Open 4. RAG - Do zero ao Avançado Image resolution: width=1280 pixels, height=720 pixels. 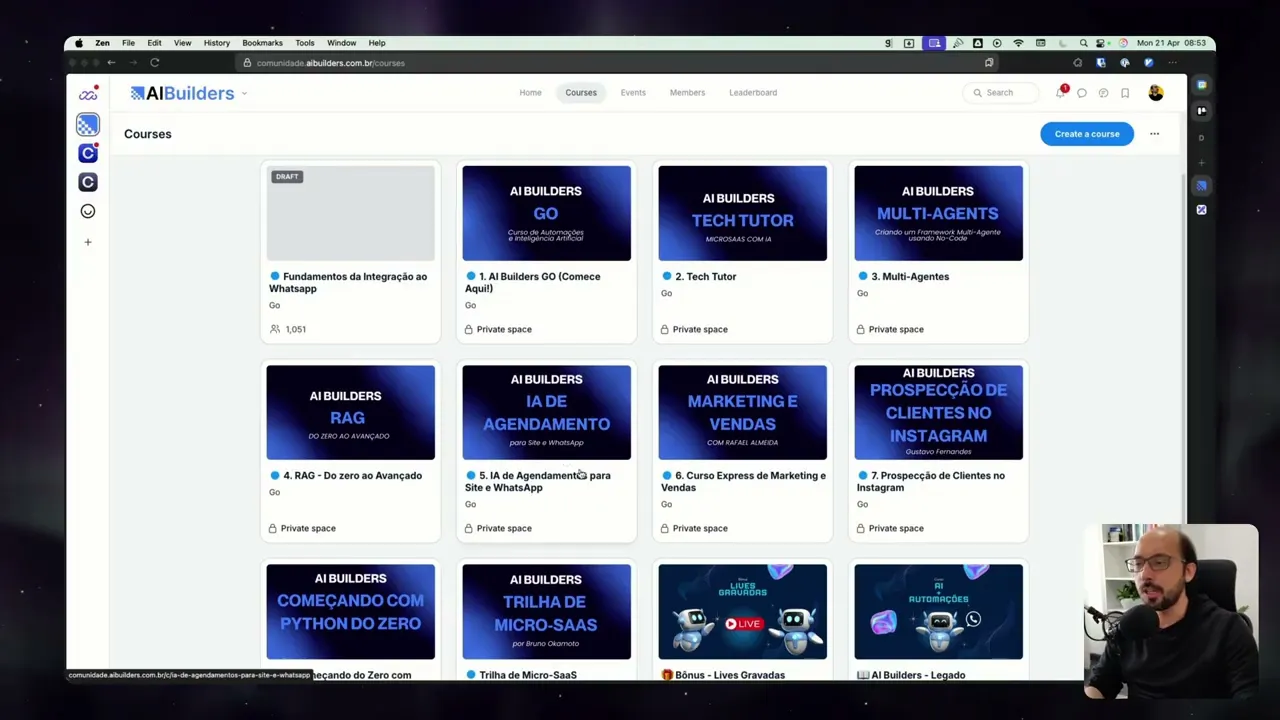click(x=352, y=475)
